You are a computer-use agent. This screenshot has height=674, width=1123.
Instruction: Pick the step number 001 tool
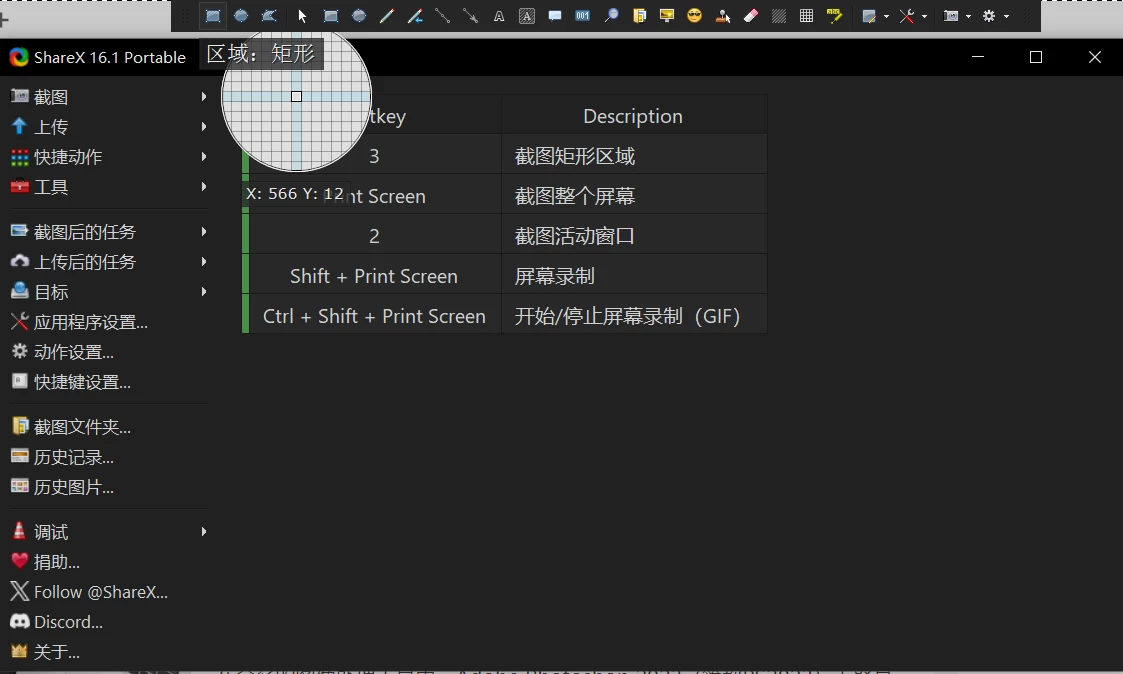[583, 16]
